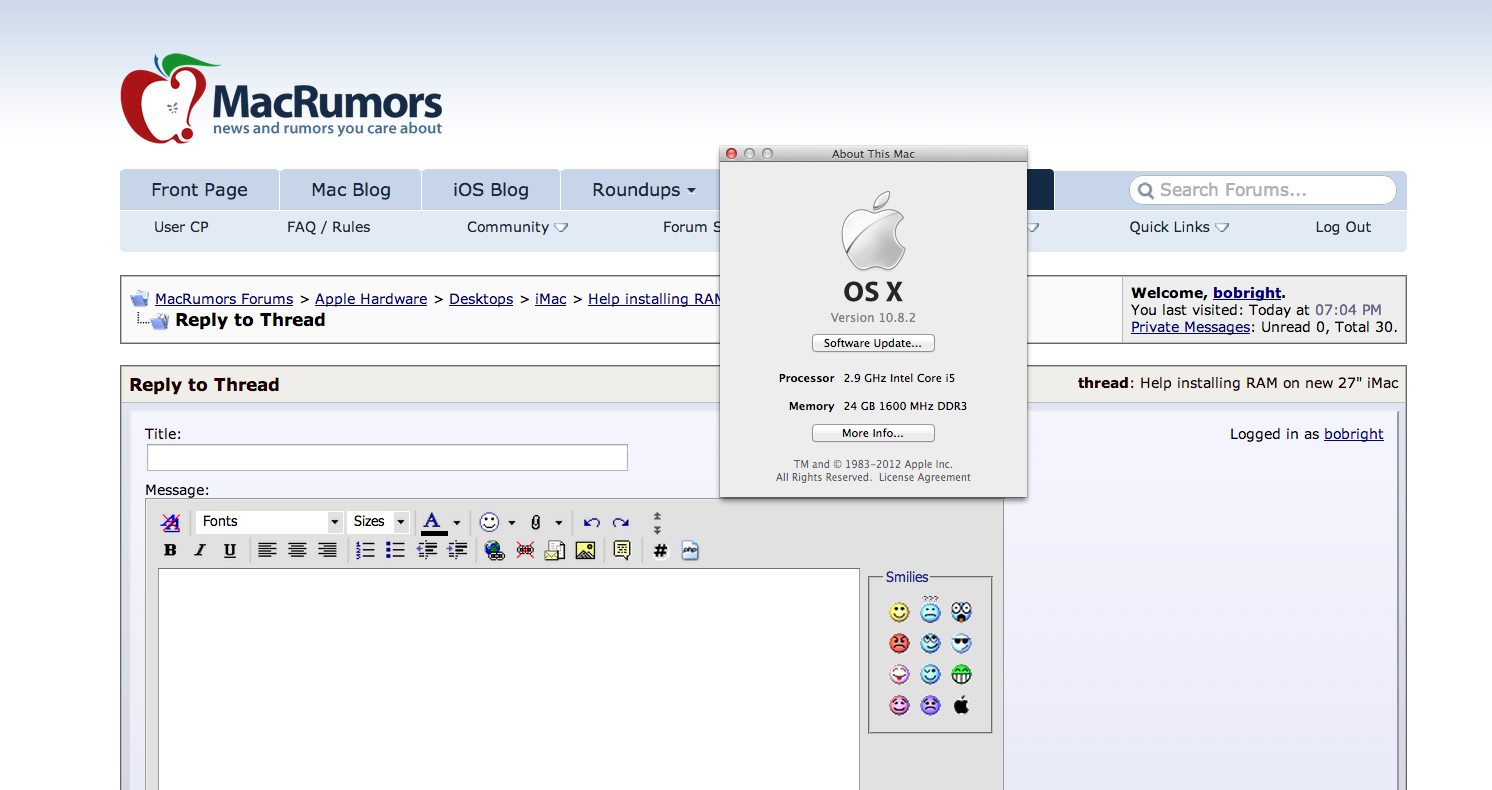Screen dimensions: 1492x790
Task: Insert an email link
Action: 555,550
